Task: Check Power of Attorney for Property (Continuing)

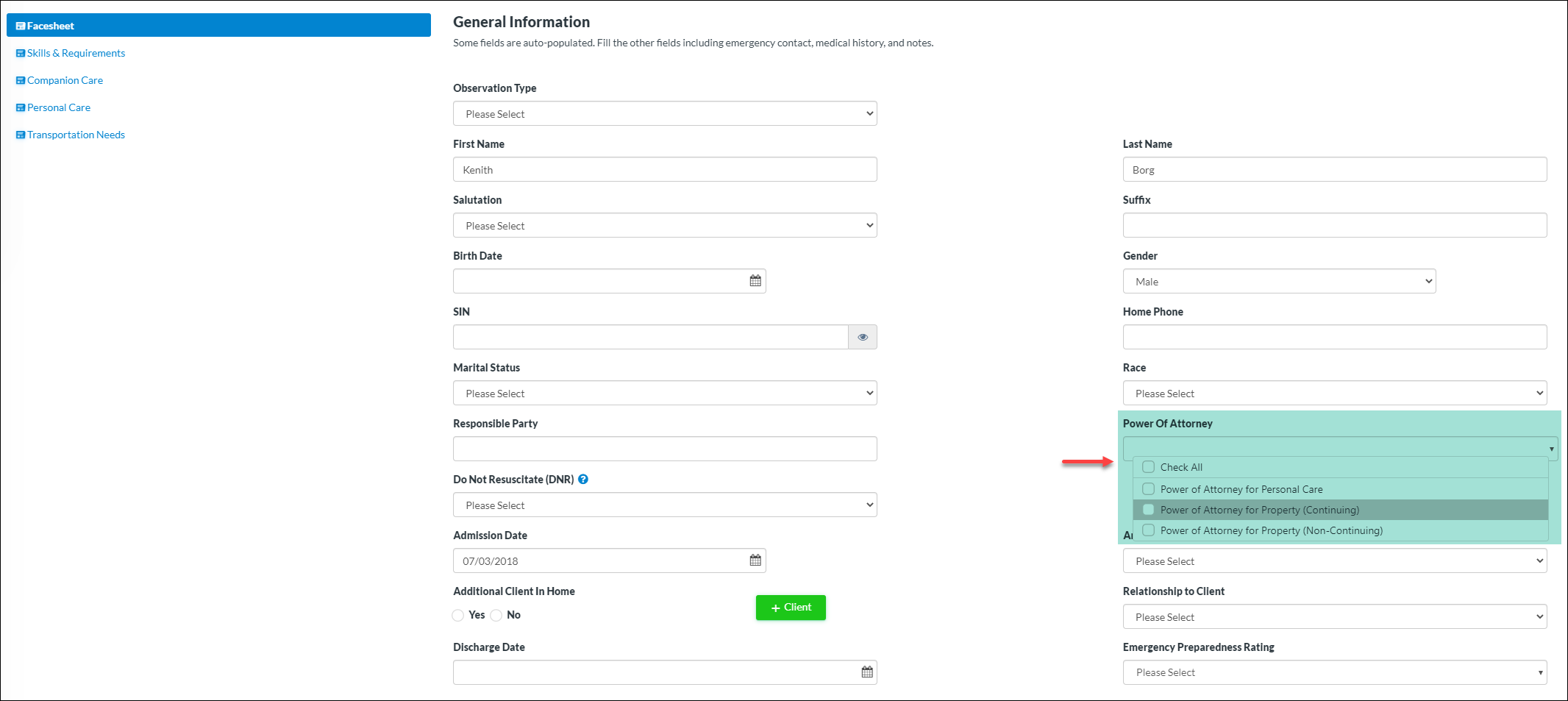Action: coord(1148,510)
